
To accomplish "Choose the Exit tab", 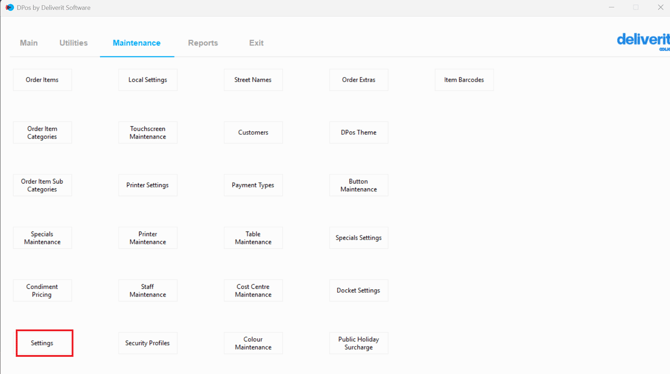I will click(x=256, y=43).
